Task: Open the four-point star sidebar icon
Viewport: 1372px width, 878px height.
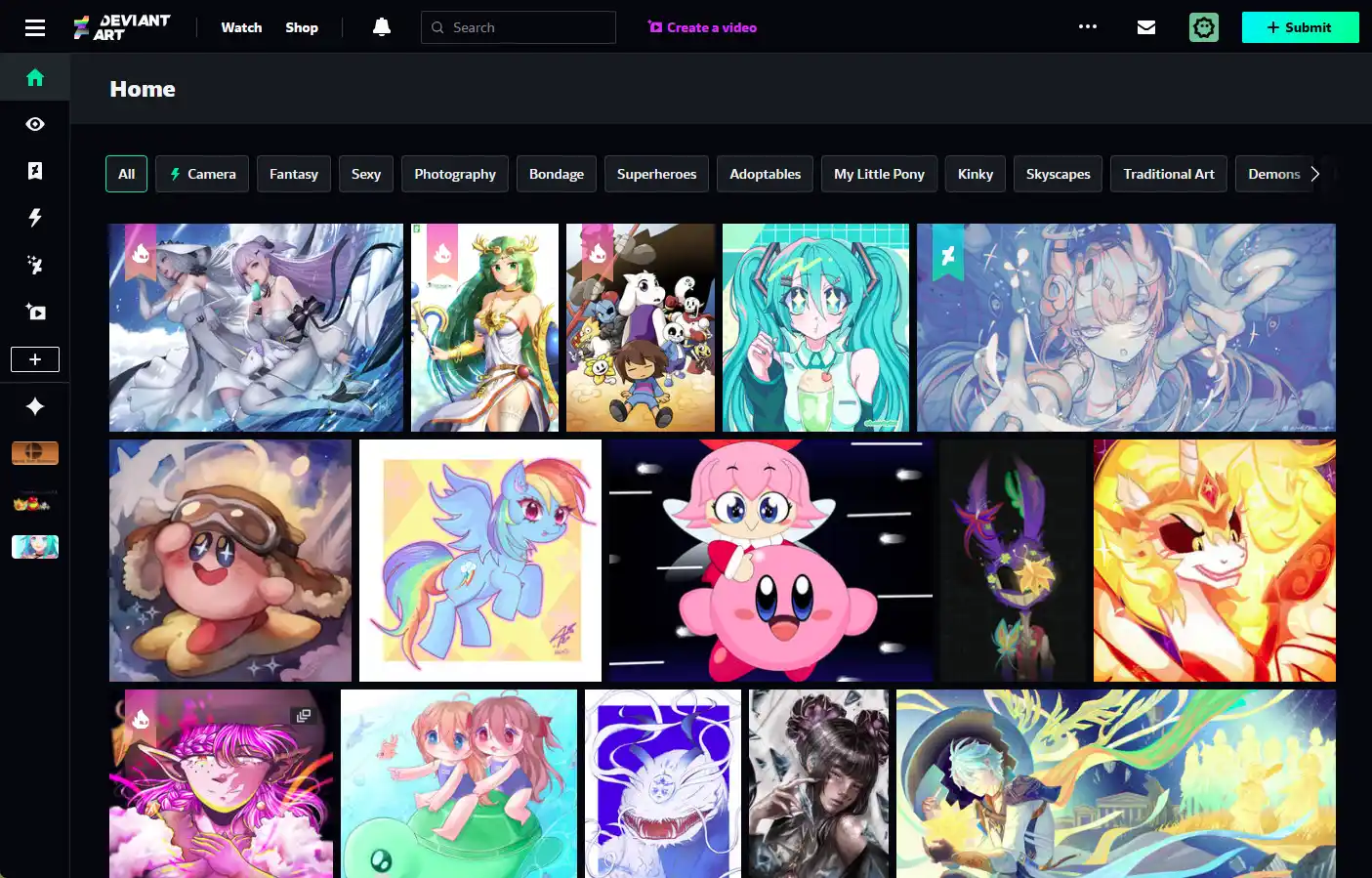Action: coord(35,406)
